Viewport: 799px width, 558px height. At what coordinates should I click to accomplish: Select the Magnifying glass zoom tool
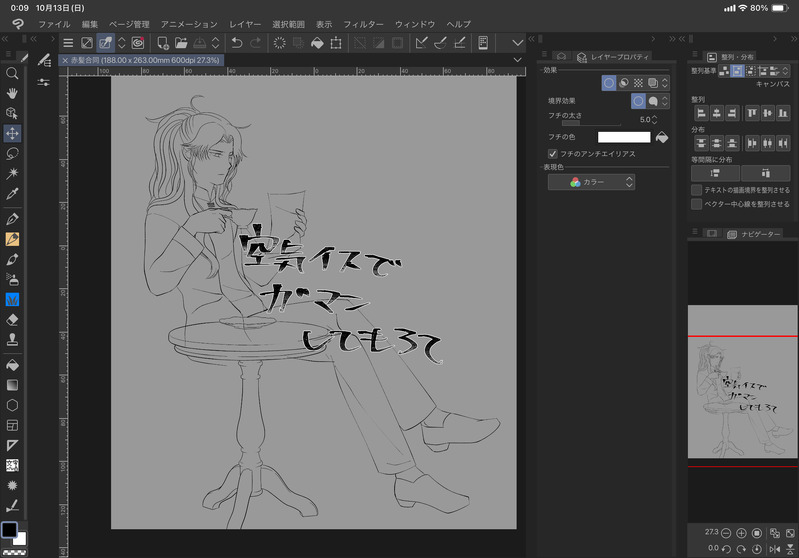(12, 74)
